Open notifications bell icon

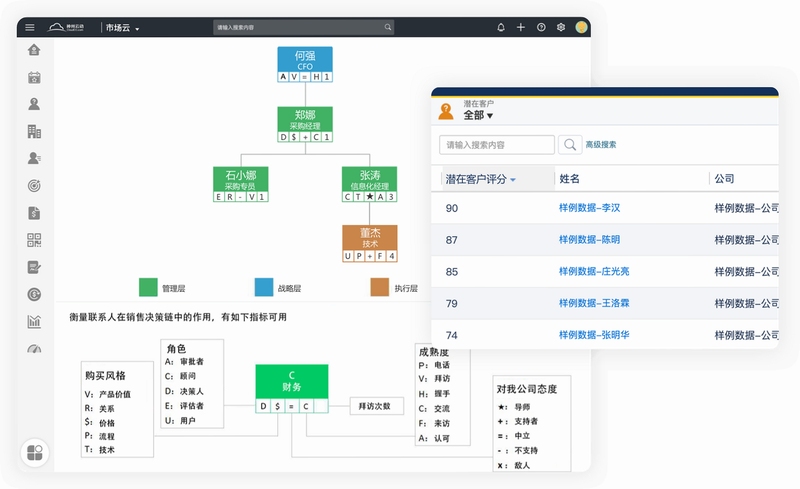(501, 28)
